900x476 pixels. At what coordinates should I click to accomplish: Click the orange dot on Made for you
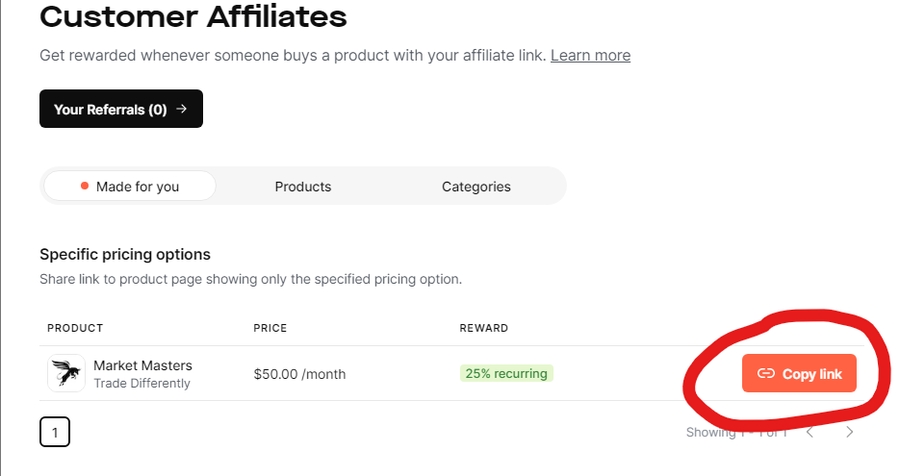[85, 186]
